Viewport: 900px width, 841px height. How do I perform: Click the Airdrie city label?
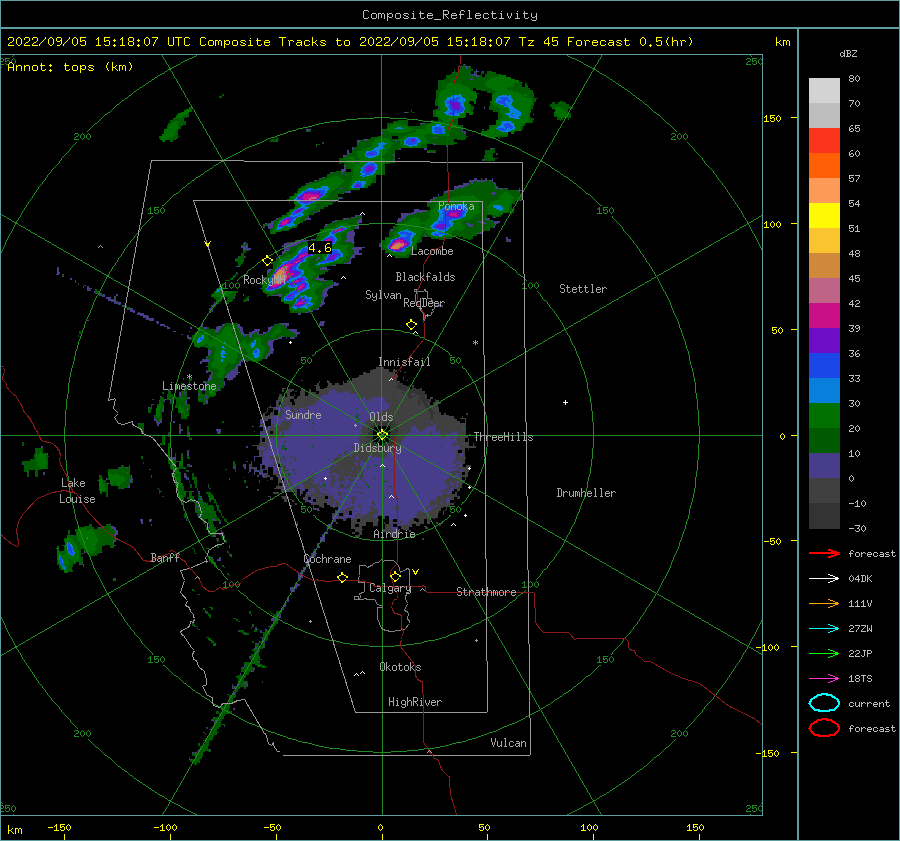click(x=394, y=534)
